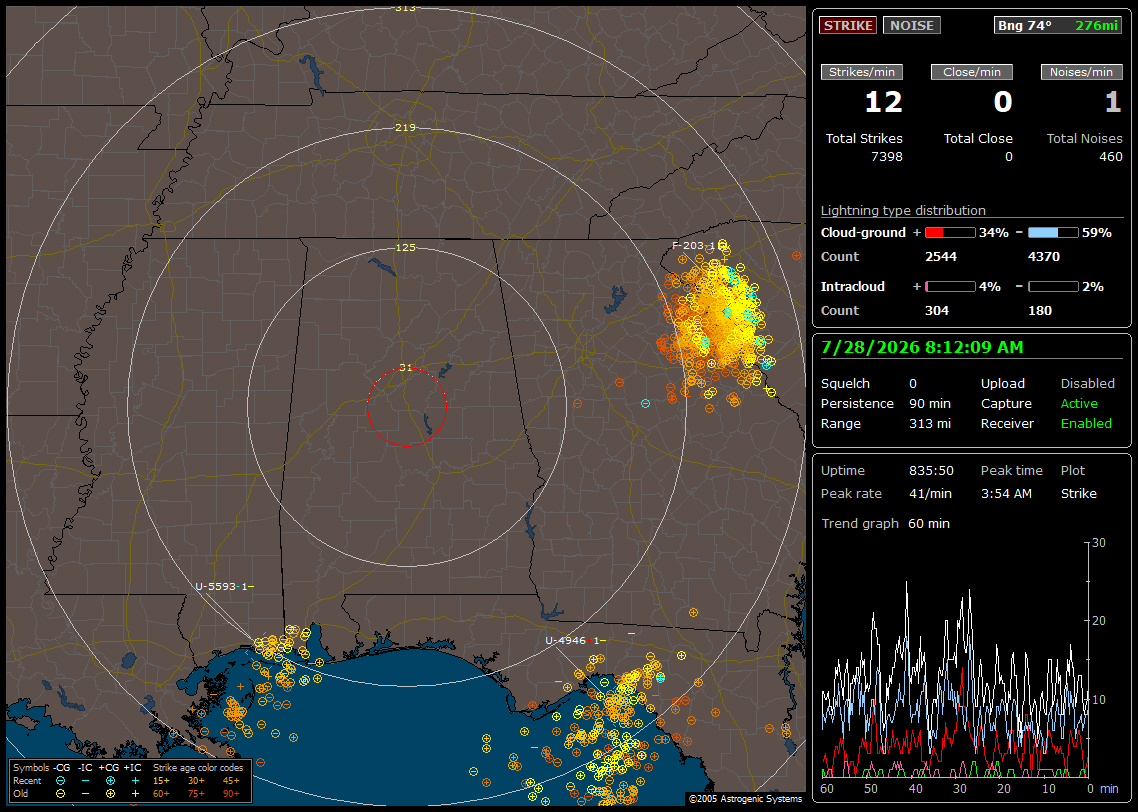Click the recent +CG cyan circled-plus symbol
The width and height of the screenshot is (1138, 812).
[110, 781]
